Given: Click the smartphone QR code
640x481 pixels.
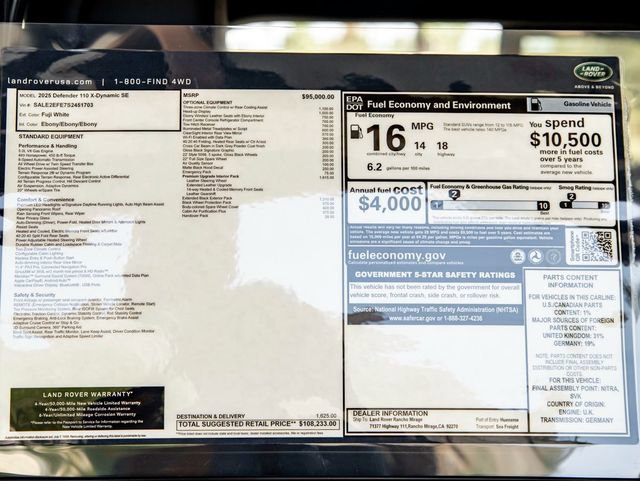Looking at the screenshot, I should (597, 246).
